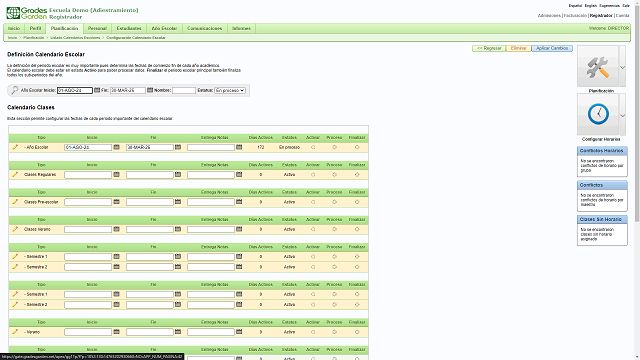Click the Aplicar Cambios button
Image resolution: width=640 pixels, height=360 pixels.
(x=552, y=48)
